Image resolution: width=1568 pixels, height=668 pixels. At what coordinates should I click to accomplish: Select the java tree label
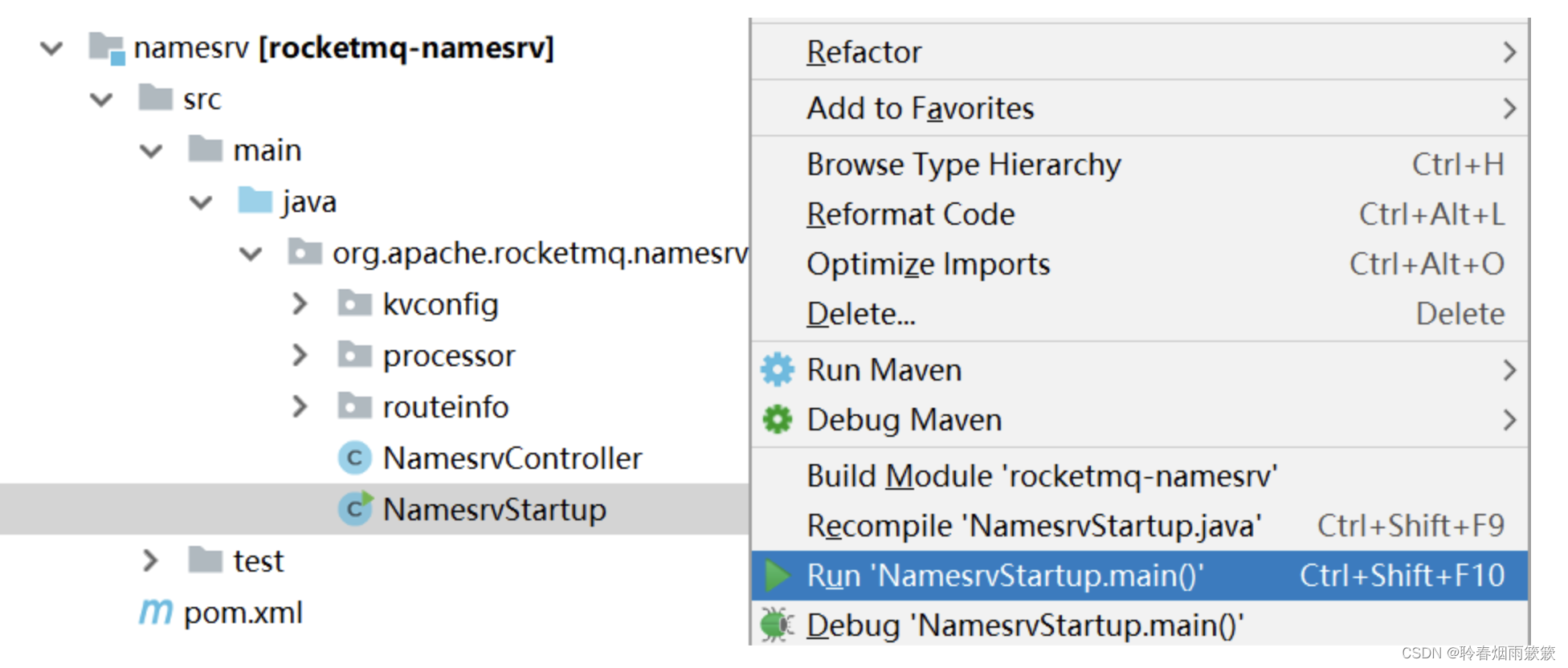point(309,202)
